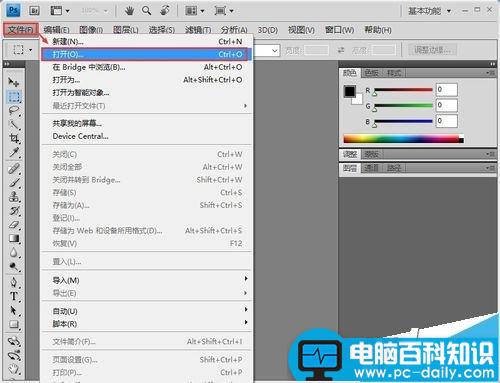Open the 窗口(W) menu

click(339, 30)
